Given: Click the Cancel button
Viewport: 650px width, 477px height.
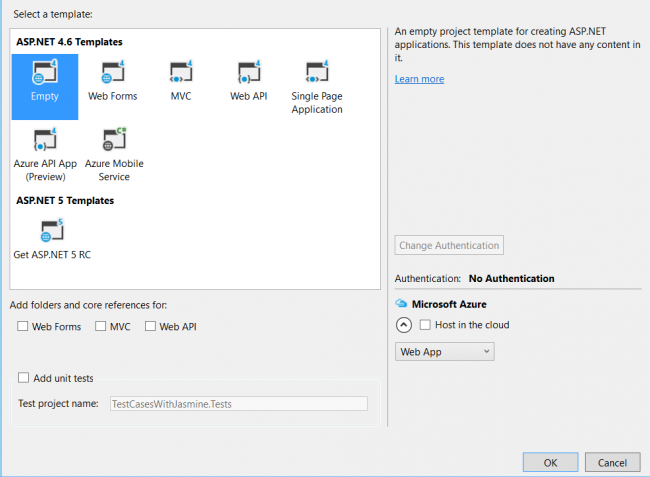Looking at the screenshot, I should tap(612, 462).
